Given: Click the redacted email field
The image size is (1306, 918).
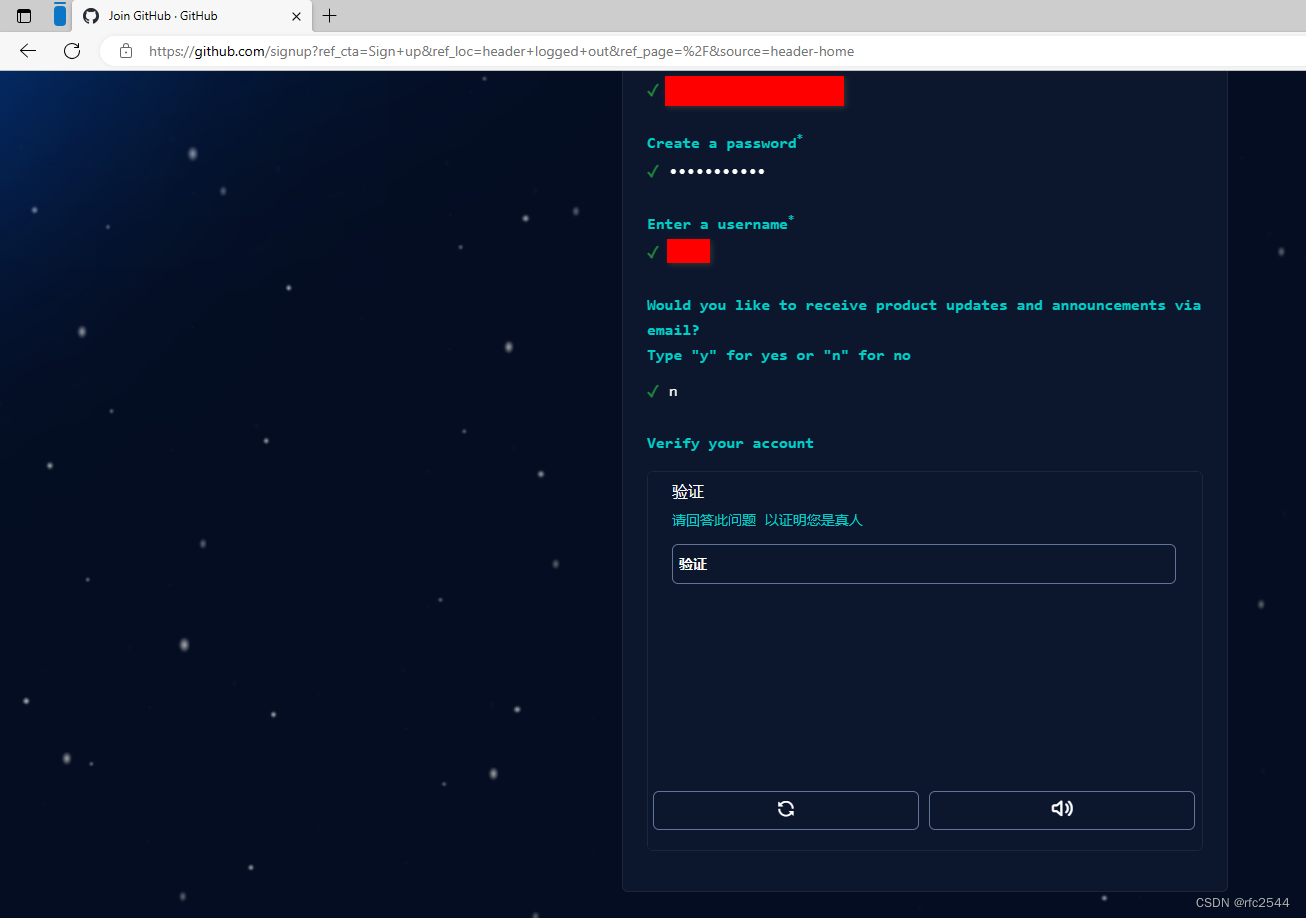Looking at the screenshot, I should click(754, 90).
